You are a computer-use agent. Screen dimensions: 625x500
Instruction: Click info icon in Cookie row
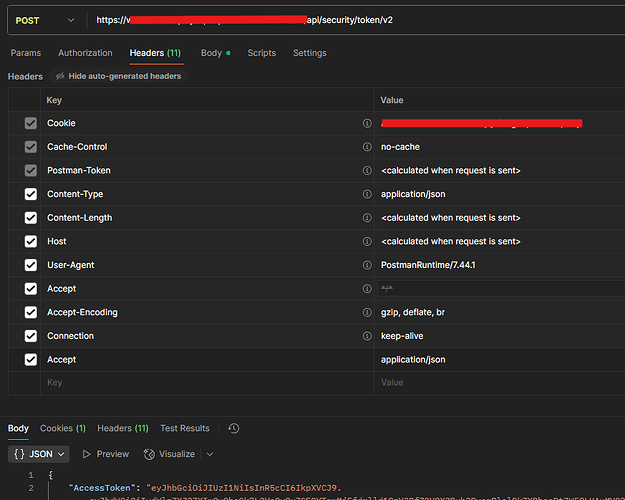(367, 124)
